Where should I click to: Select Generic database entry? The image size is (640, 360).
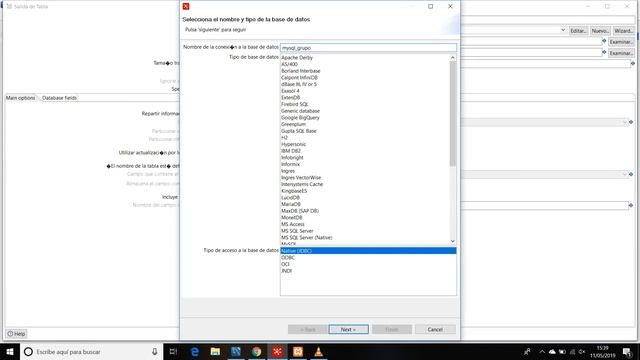coord(300,111)
